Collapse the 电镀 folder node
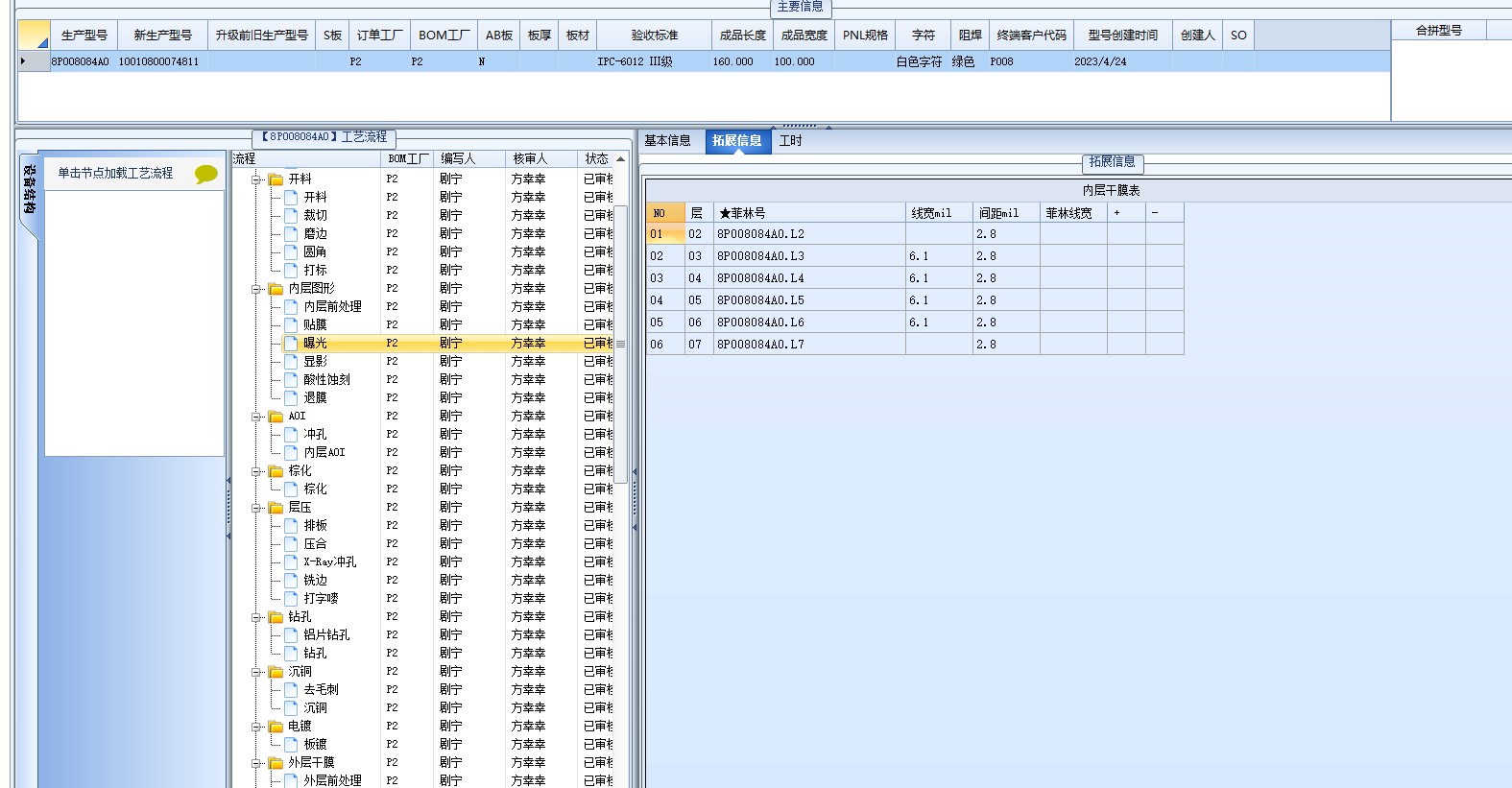Viewport: 1512px width, 788px height. tap(256, 727)
